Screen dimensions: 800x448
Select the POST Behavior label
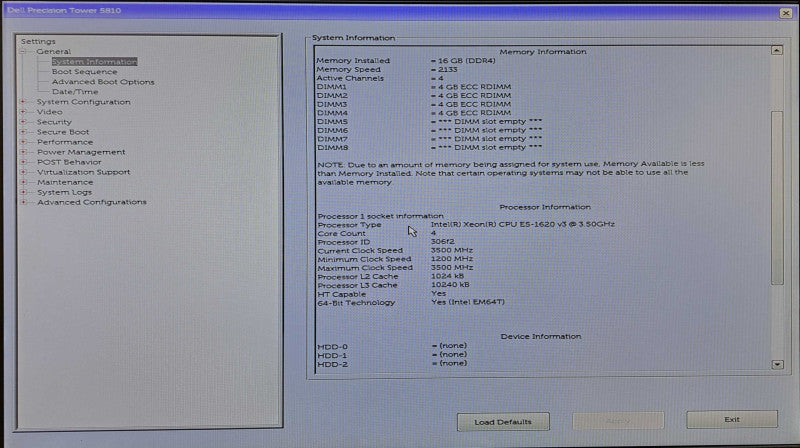[x=69, y=162]
